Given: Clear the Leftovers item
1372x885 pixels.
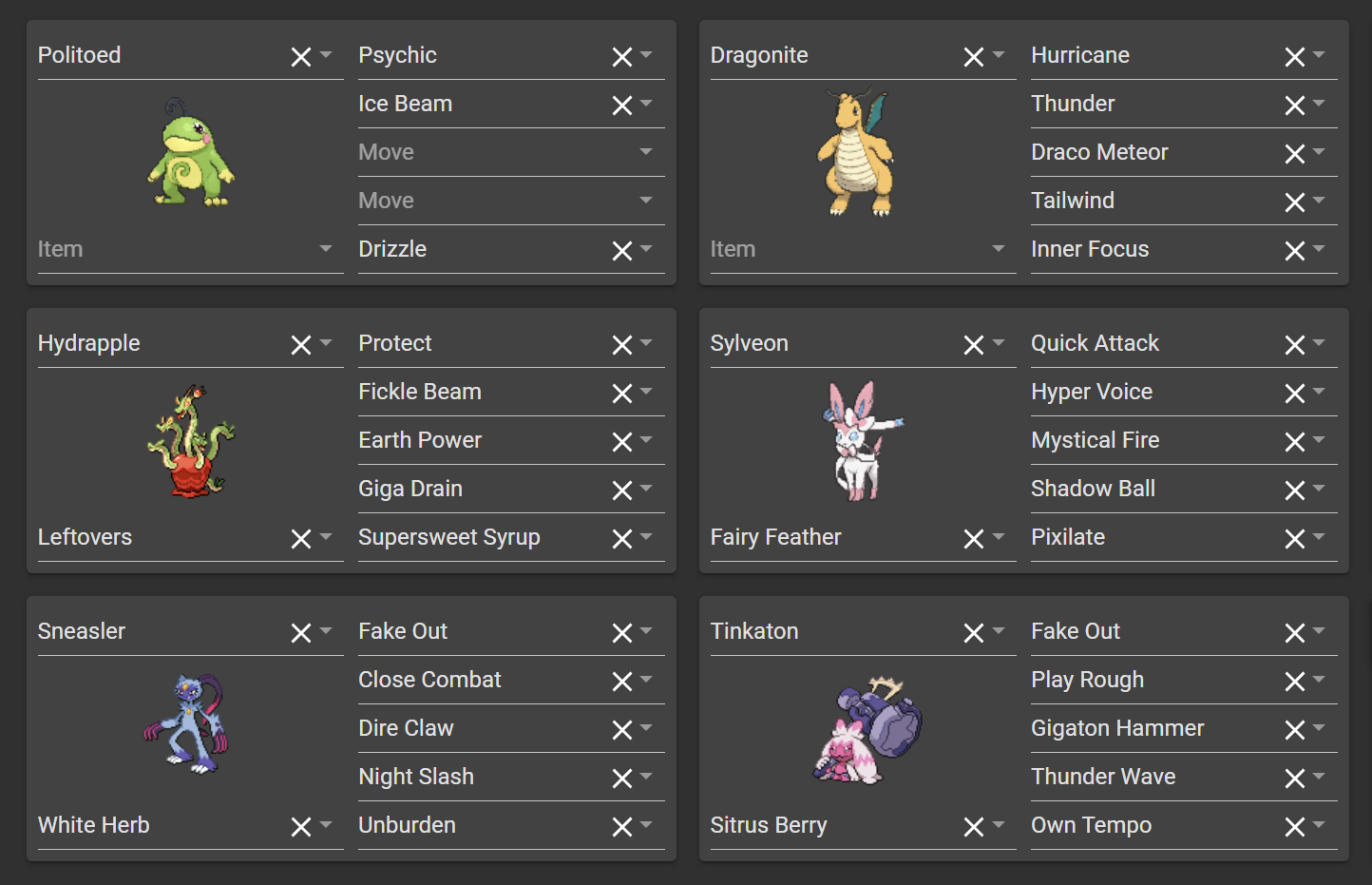Looking at the screenshot, I should (x=301, y=539).
